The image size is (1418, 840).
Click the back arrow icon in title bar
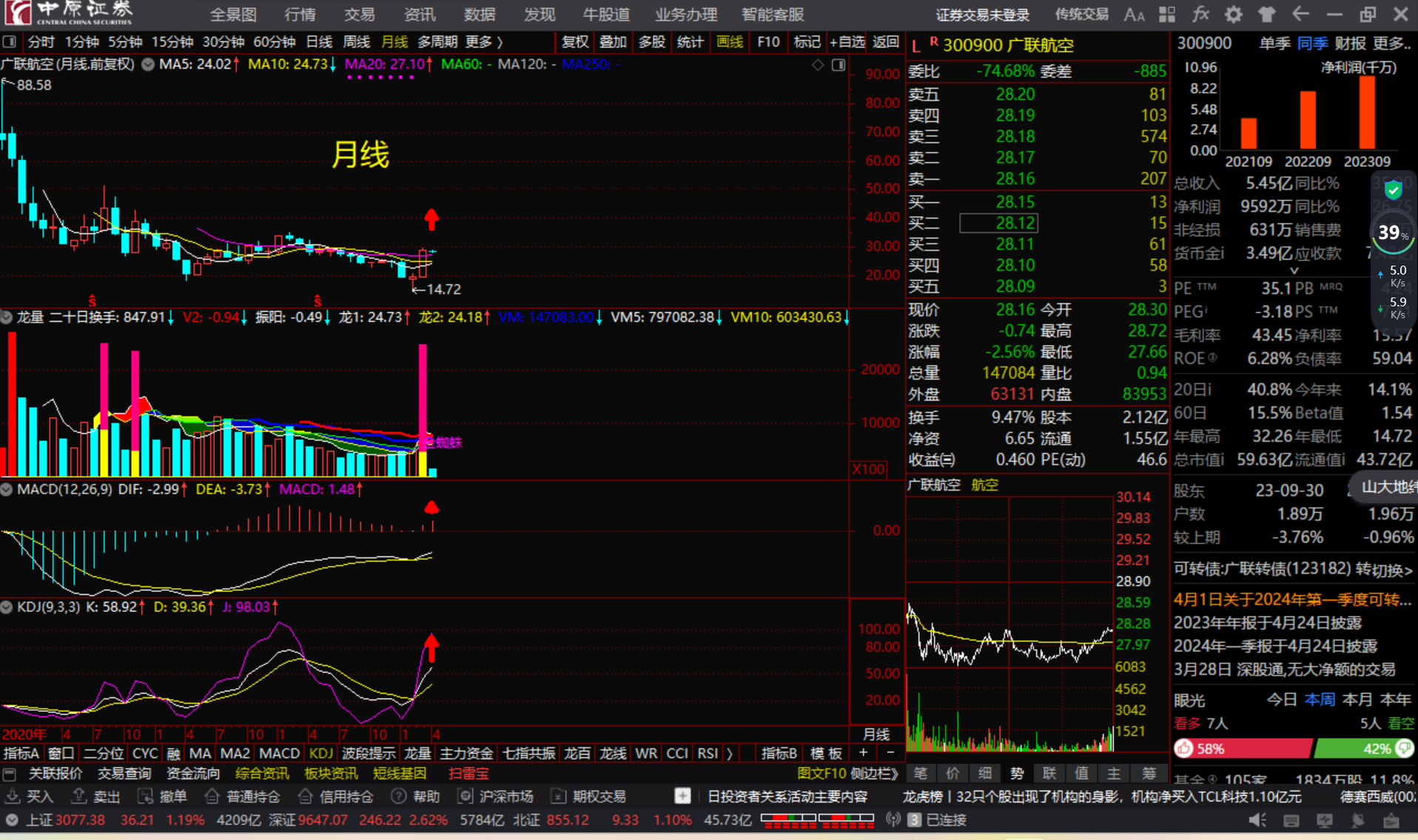tap(1300, 14)
